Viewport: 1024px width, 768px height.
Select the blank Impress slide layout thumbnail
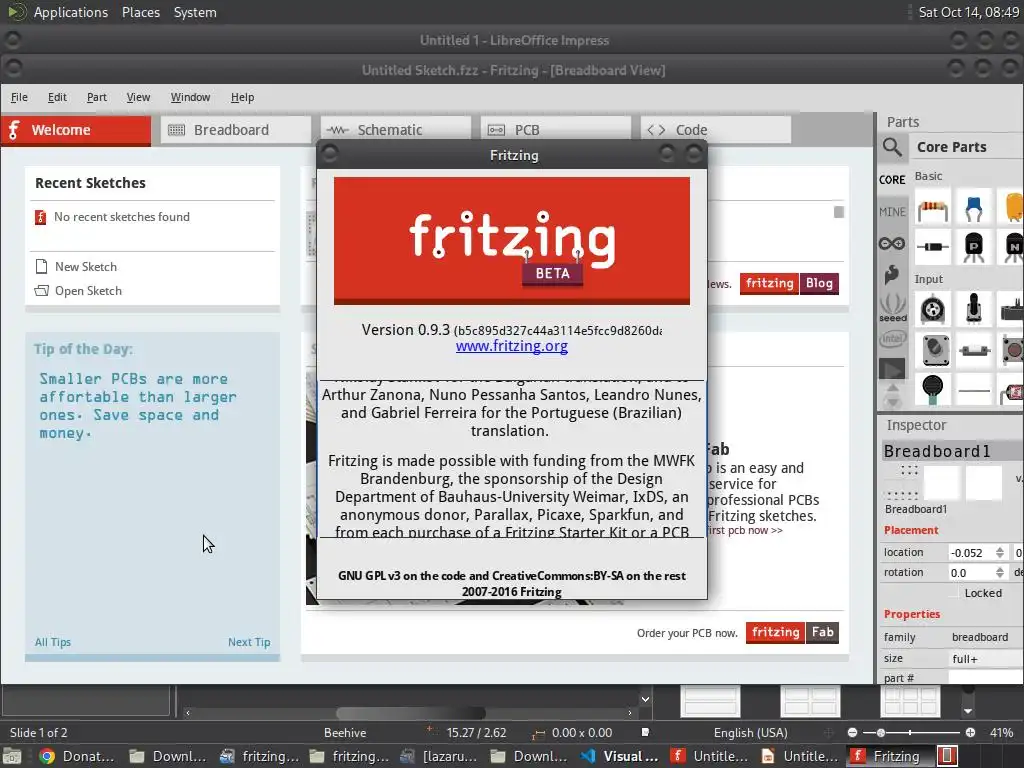(x=710, y=701)
